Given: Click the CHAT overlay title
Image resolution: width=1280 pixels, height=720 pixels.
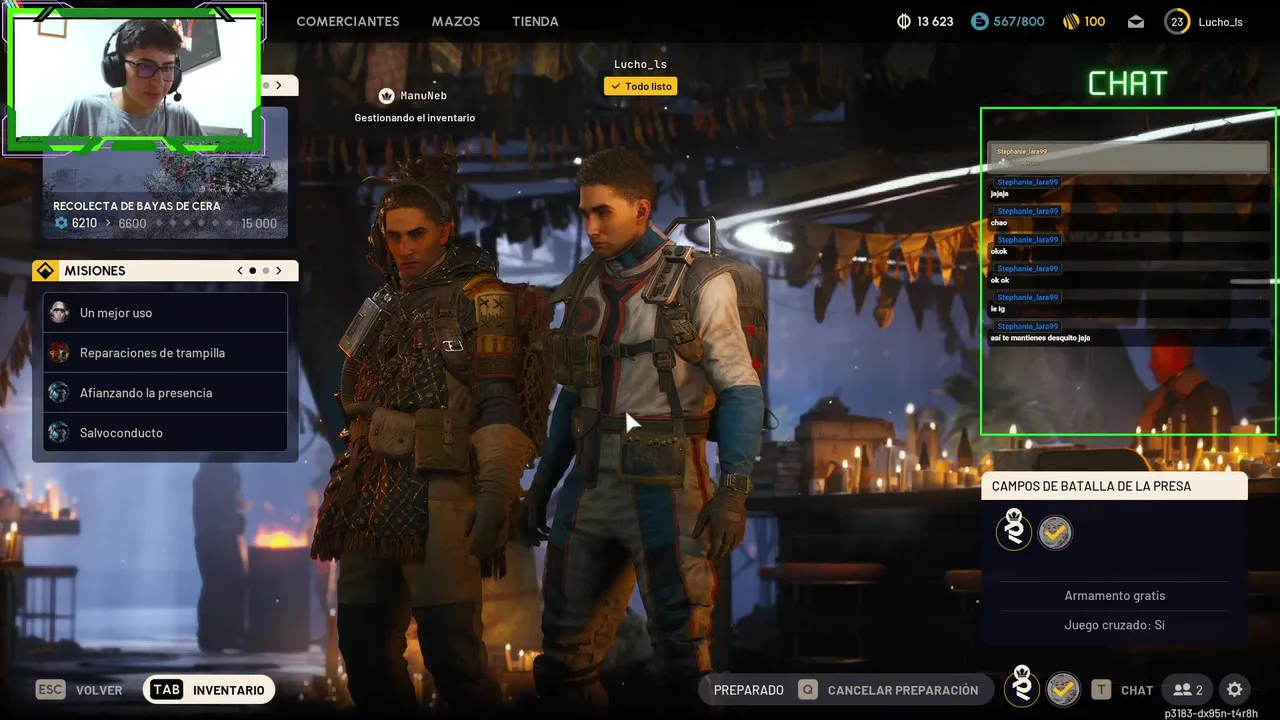Looking at the screenshot, I should (1128, 84).
